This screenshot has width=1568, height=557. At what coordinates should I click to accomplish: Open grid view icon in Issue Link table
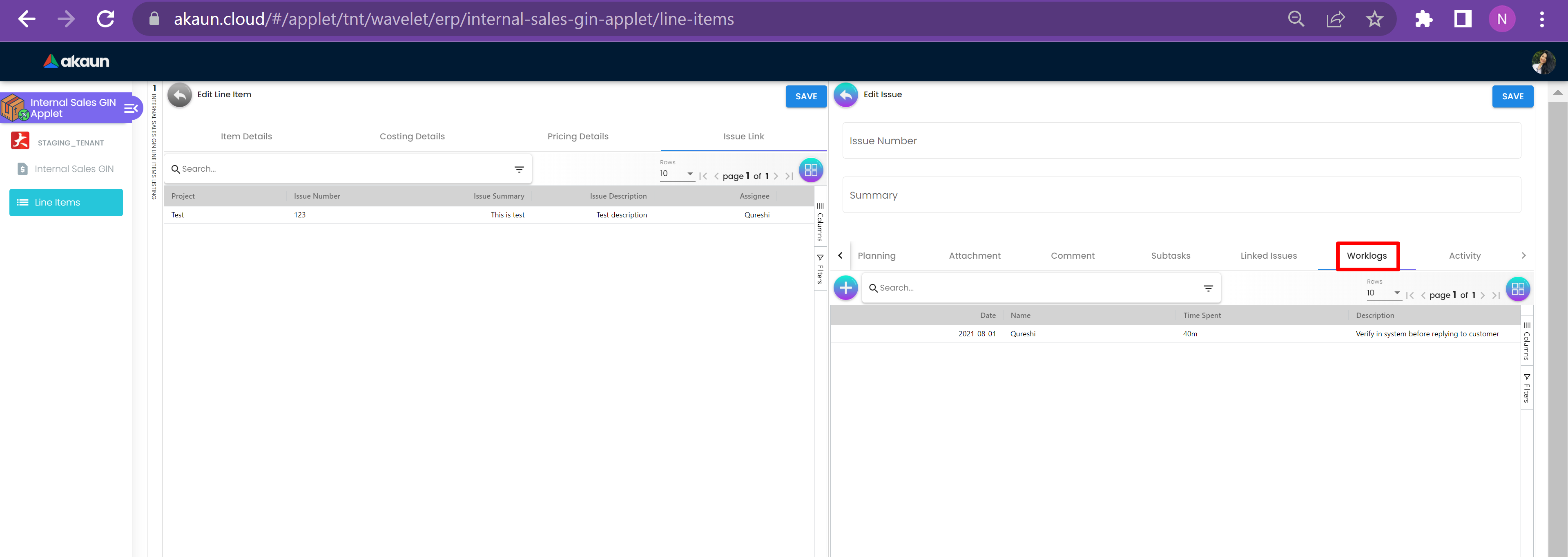[811, 170]
